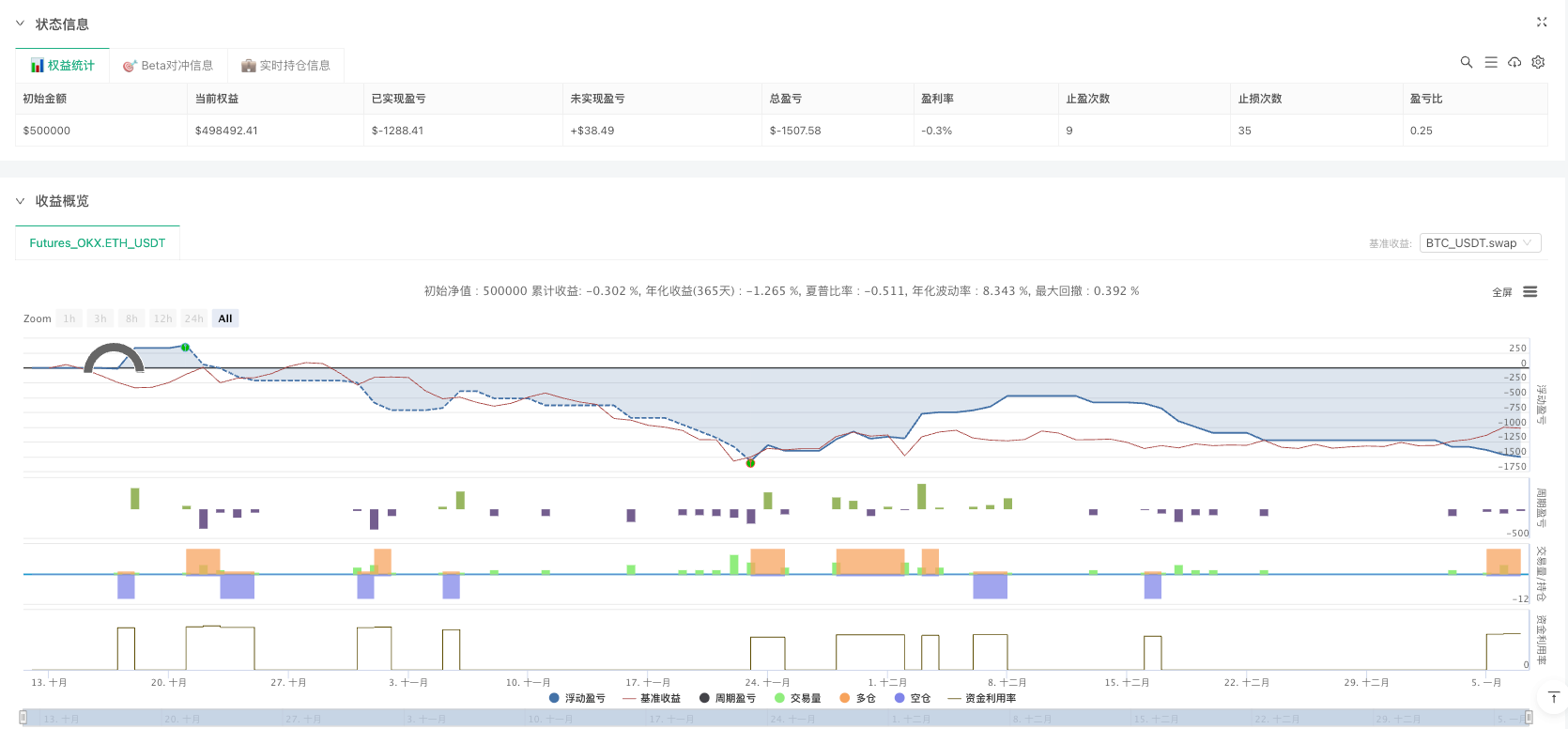The image size is (1568, 729).
Task: Click the cloud download icon
Action: (1514, 62)
